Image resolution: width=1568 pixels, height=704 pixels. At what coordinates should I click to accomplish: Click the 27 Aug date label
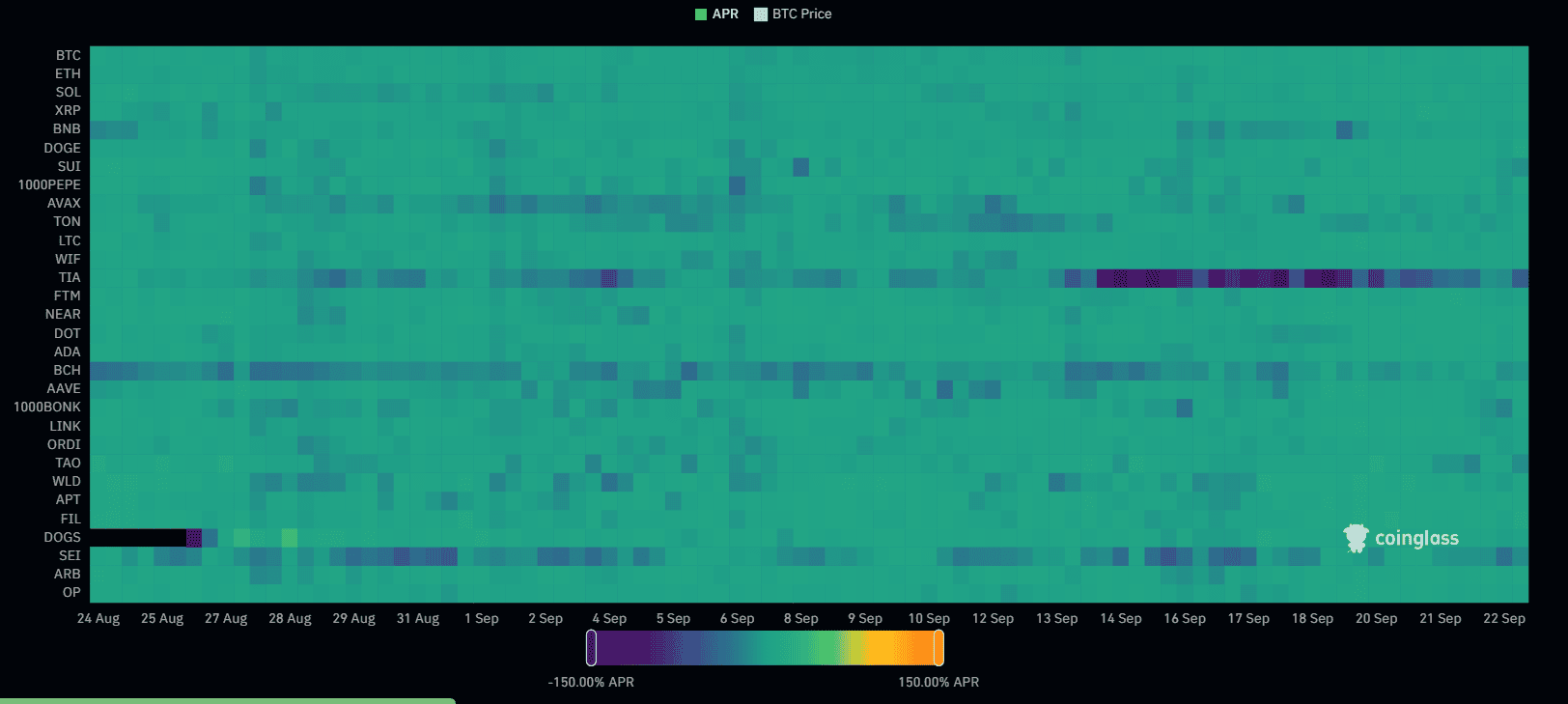click(226, 618)
